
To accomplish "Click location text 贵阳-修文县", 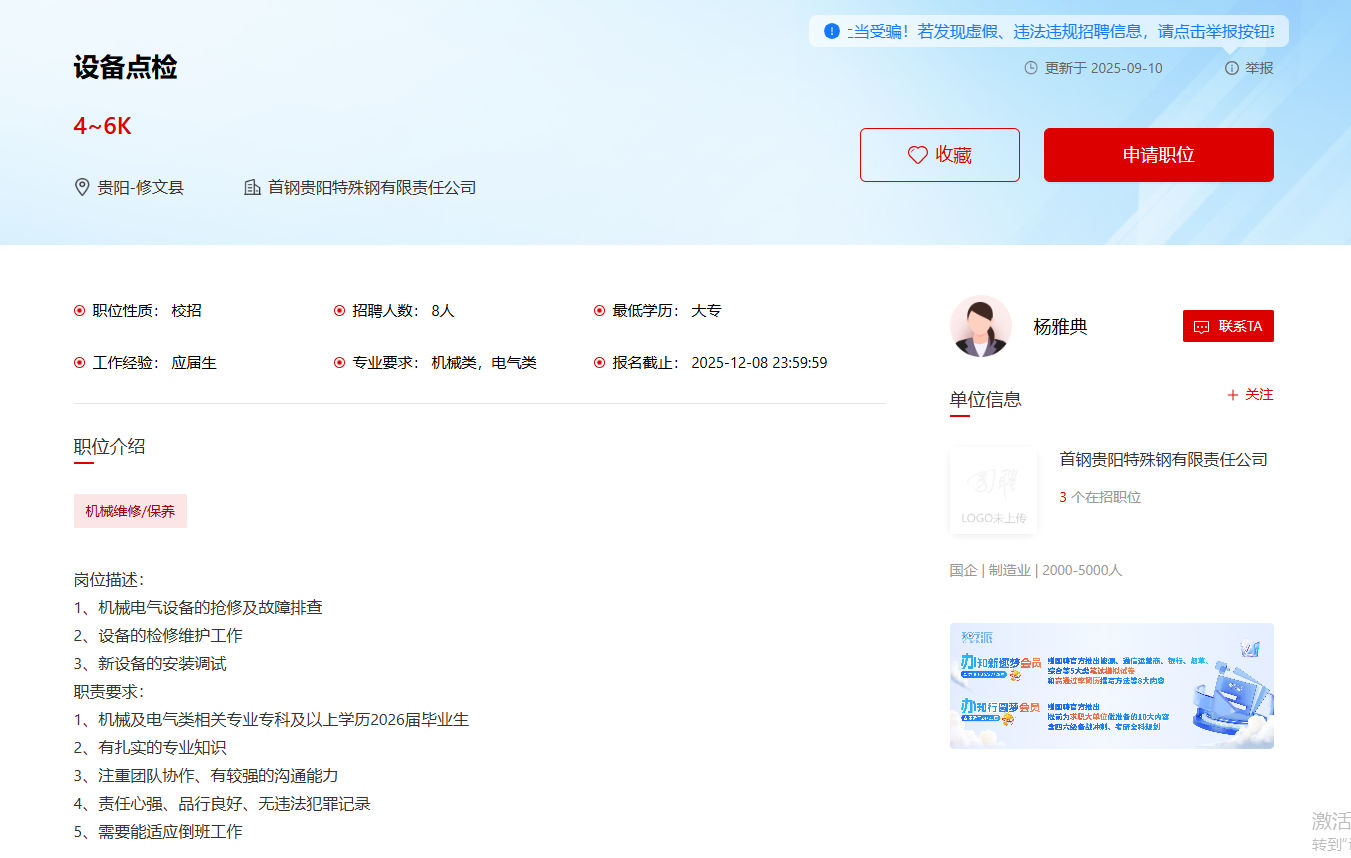I will point(141,187).
